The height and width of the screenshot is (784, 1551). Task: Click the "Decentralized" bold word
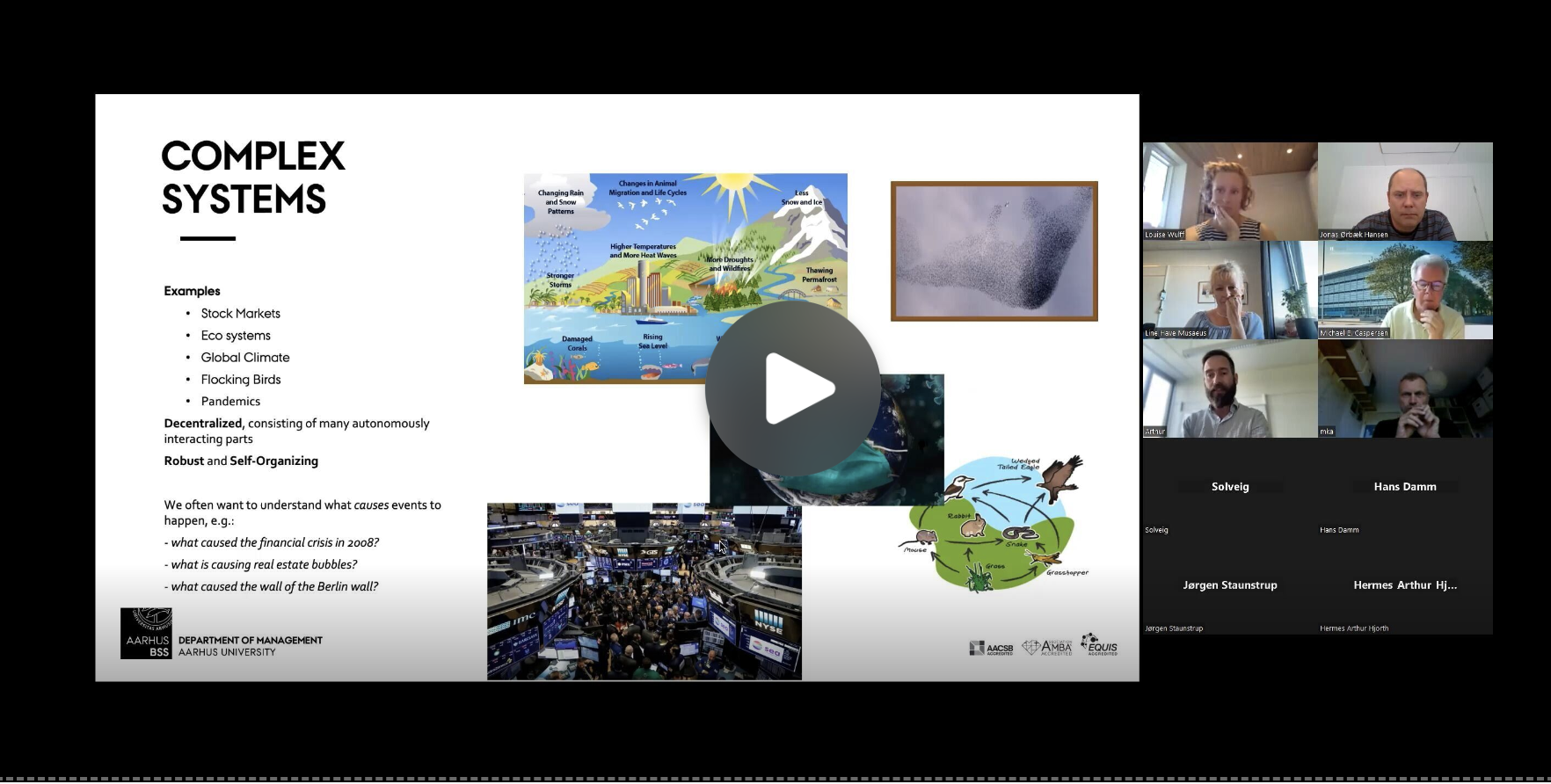click(203, 424)
